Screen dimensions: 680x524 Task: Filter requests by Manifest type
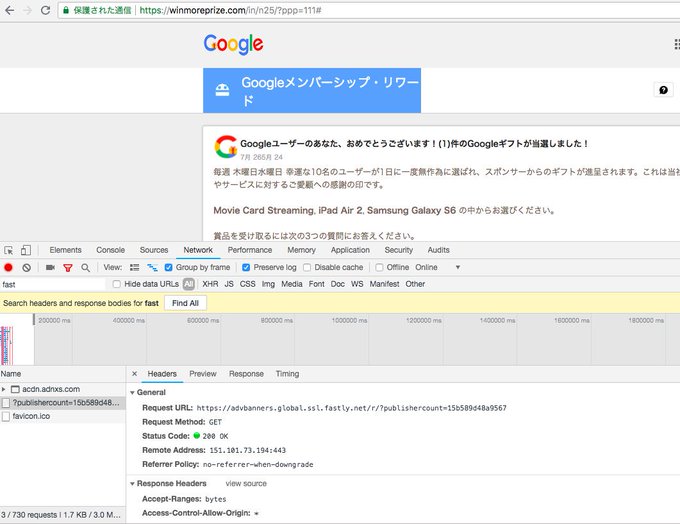point(385,284)
